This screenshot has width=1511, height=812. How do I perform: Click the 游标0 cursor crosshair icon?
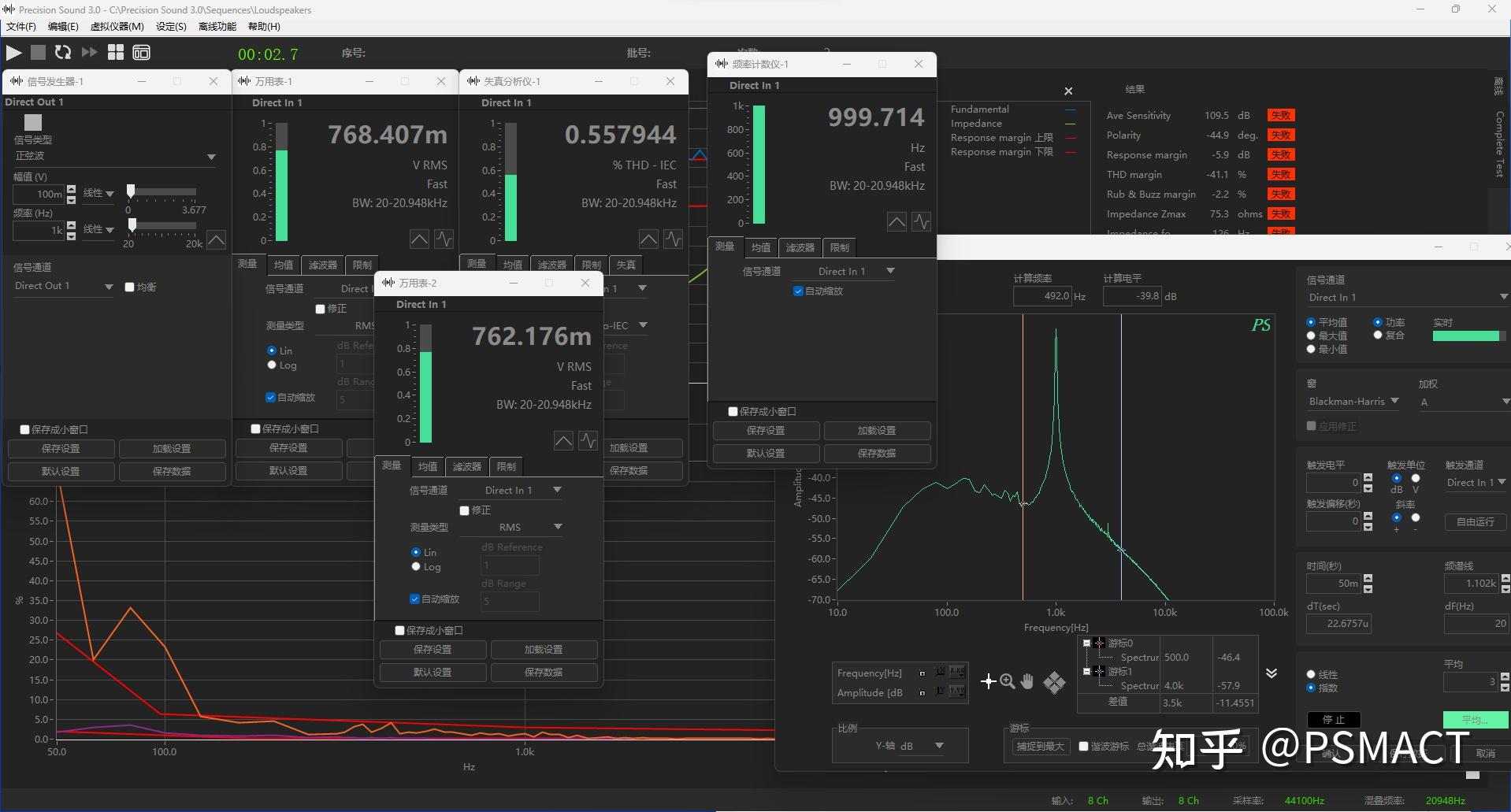point(1100,643)
